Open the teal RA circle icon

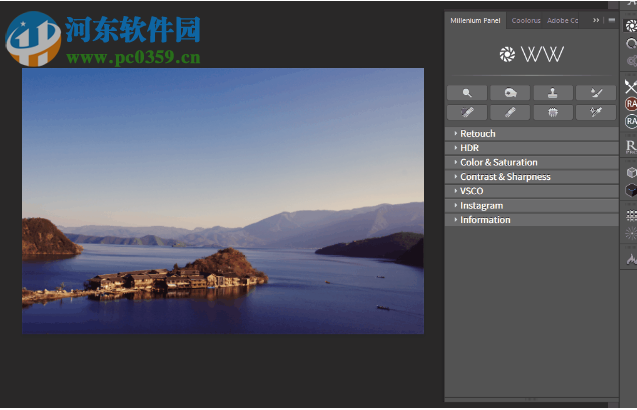[x=631, y=121]
